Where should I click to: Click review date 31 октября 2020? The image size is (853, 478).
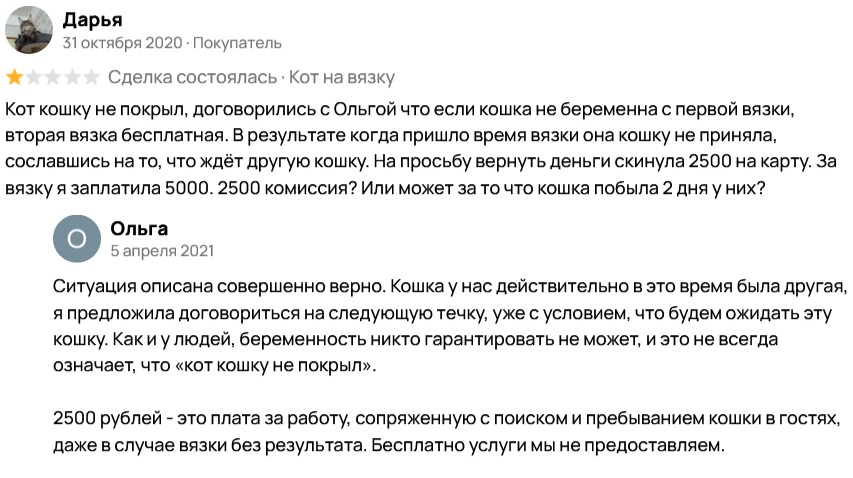pyautogui.click(x=122, y=43)
